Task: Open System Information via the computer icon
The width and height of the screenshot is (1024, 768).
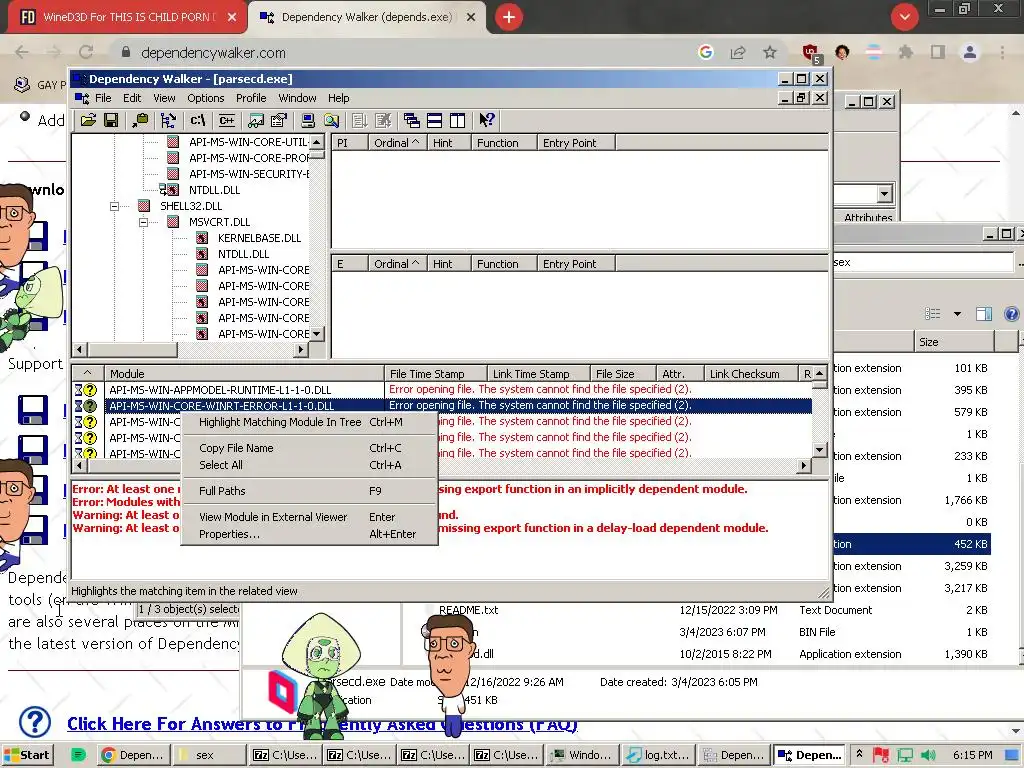Action: pos(308,120)
